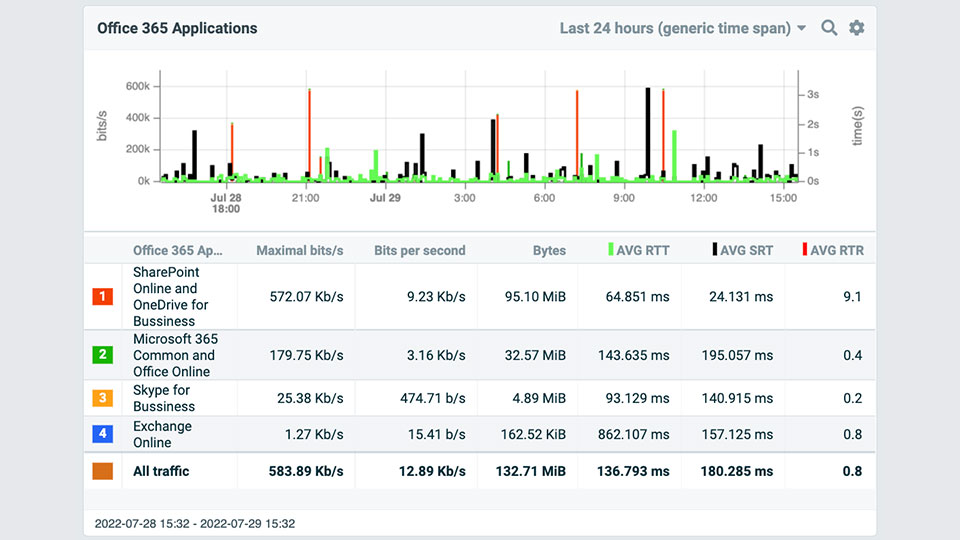The image size is (960, 540).
Task: Click the 474.71 b/s cell
Action: 432,398
